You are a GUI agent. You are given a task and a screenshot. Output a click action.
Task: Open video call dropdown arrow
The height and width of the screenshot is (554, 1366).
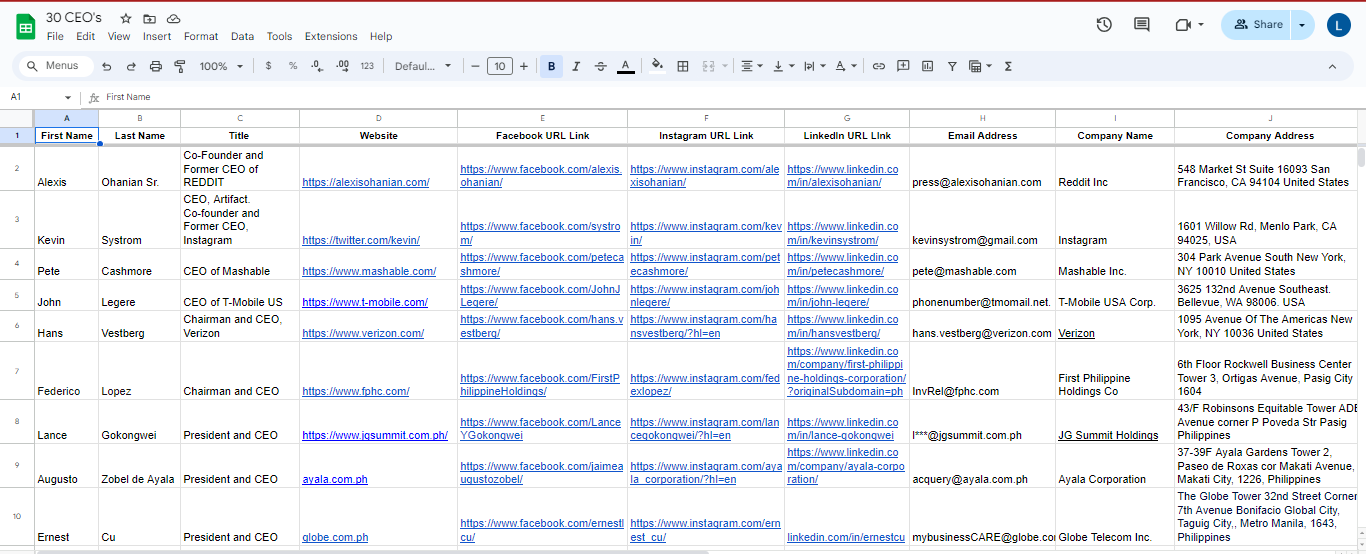tap(1201, 25)
